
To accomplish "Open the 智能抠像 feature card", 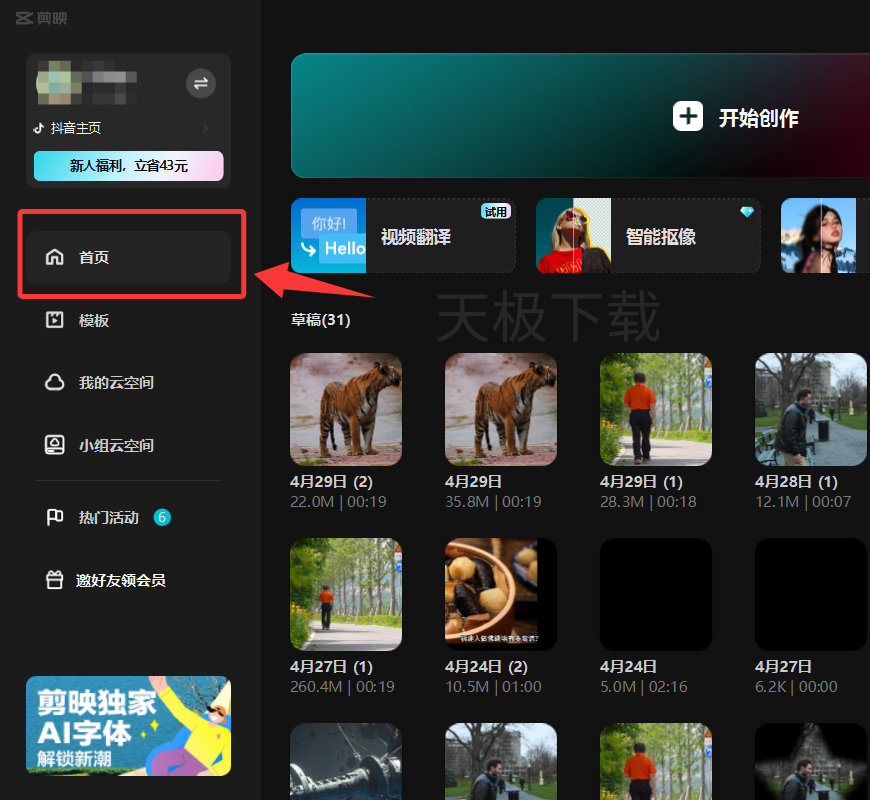I will point(648,236).
